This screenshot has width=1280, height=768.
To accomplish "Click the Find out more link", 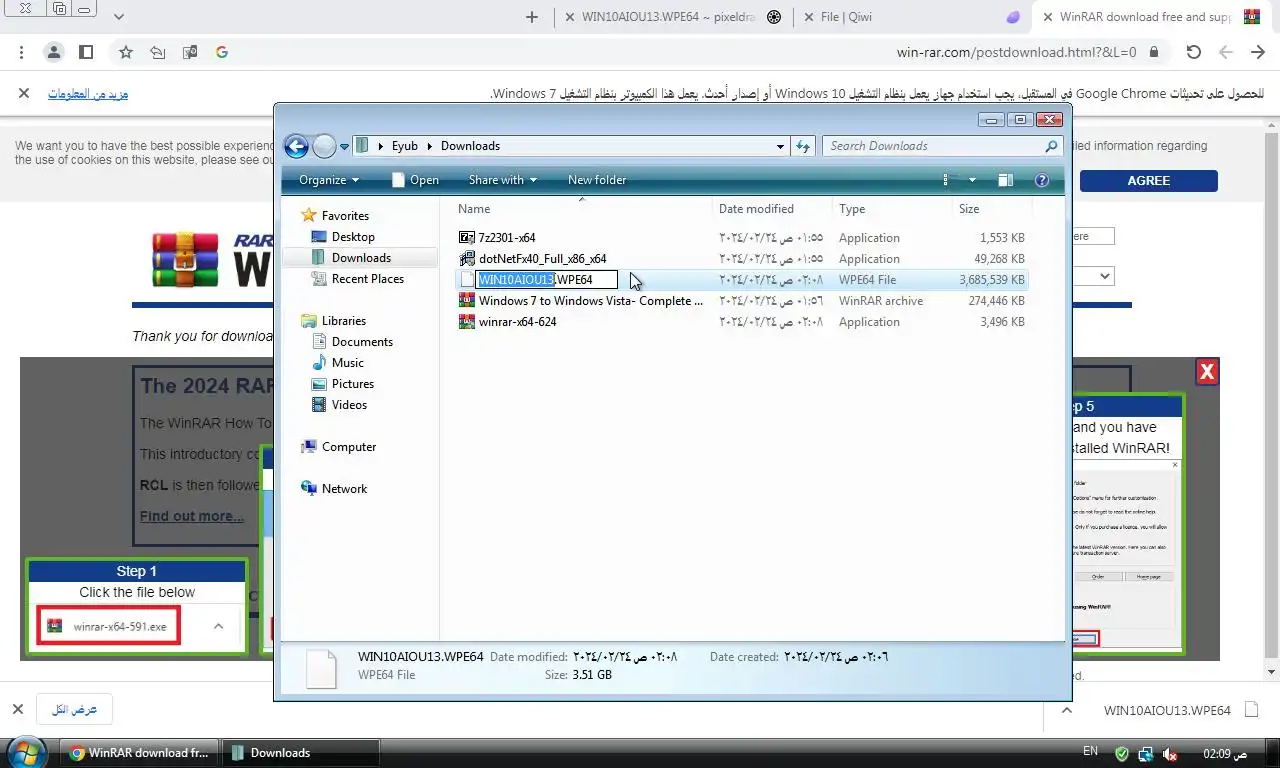I will pos(192,516).
